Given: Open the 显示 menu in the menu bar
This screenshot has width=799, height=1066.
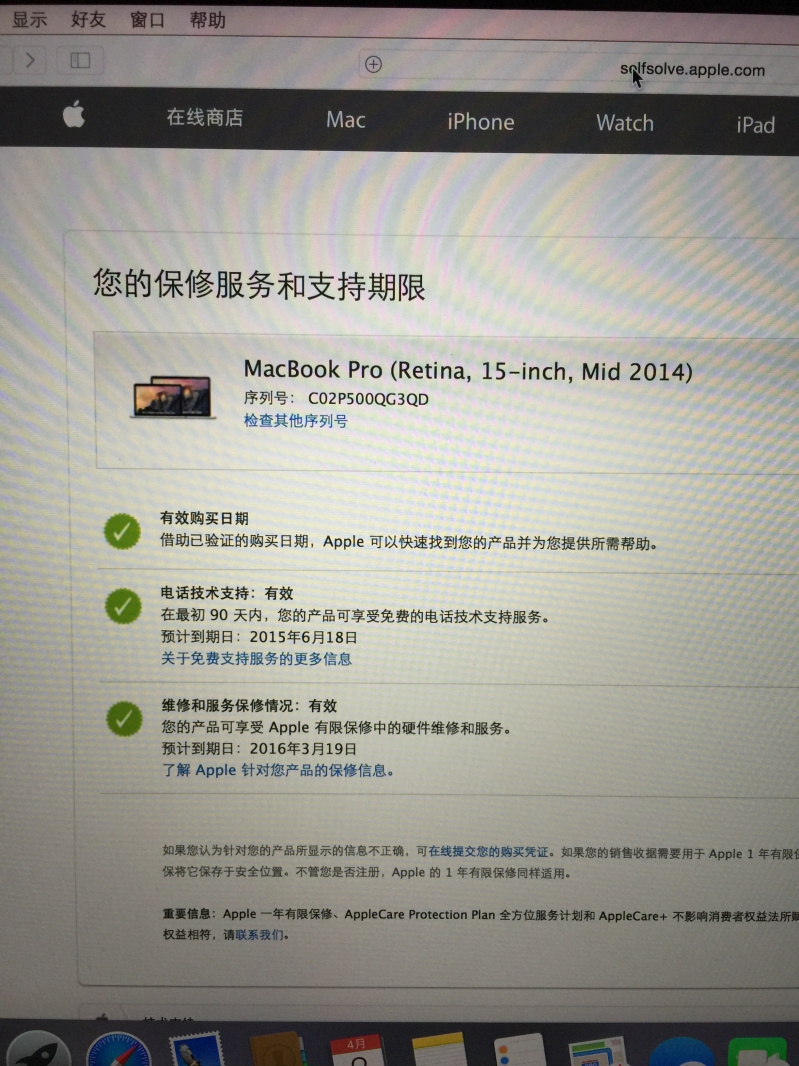Looking at the screenshot, I should point(29,20).
